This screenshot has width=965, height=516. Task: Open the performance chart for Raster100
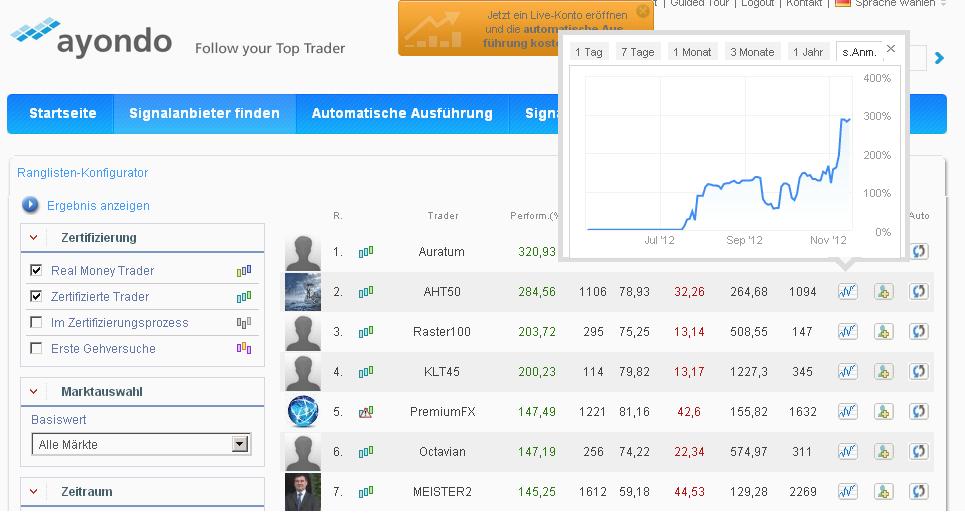coord(847,332)
